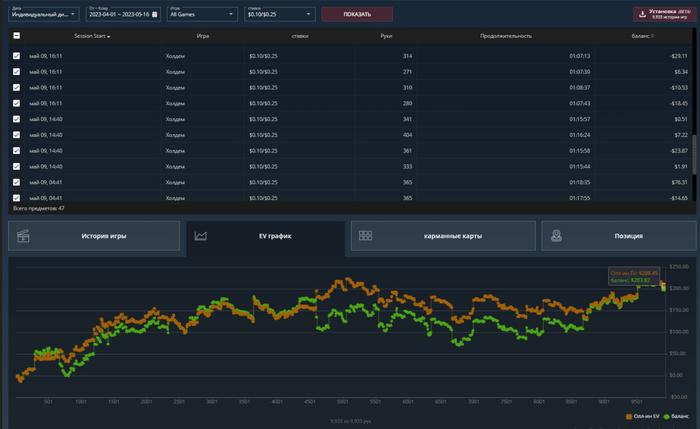Image resolution: width=700 pixels, height=429 pixels.
Task: Switch to the EV график tab
Action: 266,236
